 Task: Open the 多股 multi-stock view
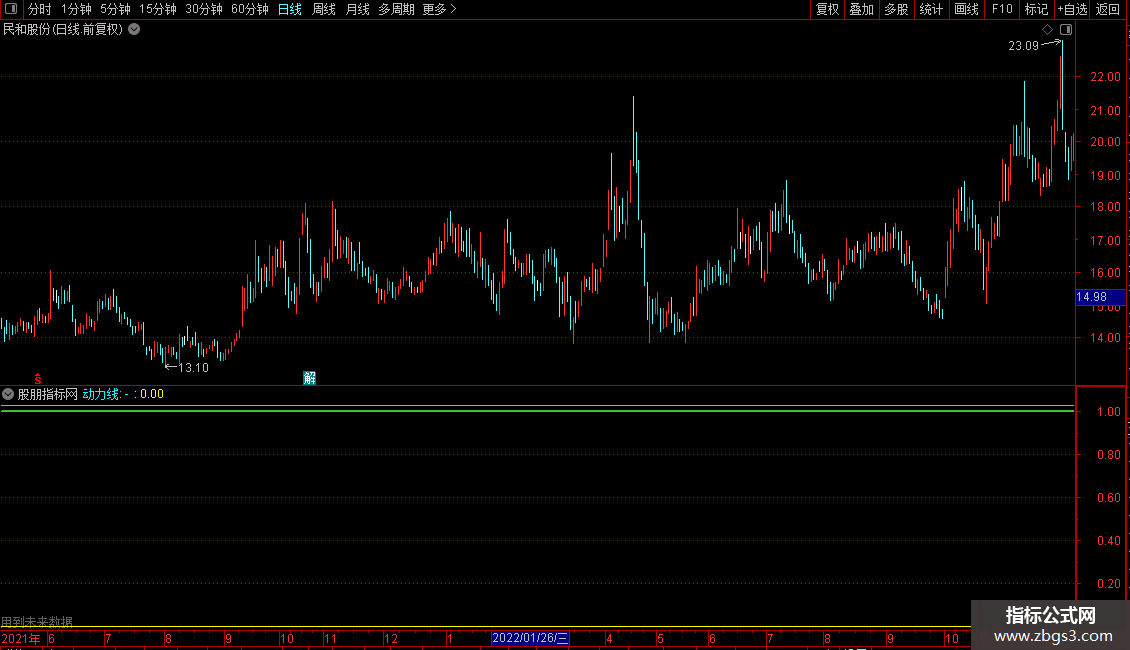coord(896,9)
